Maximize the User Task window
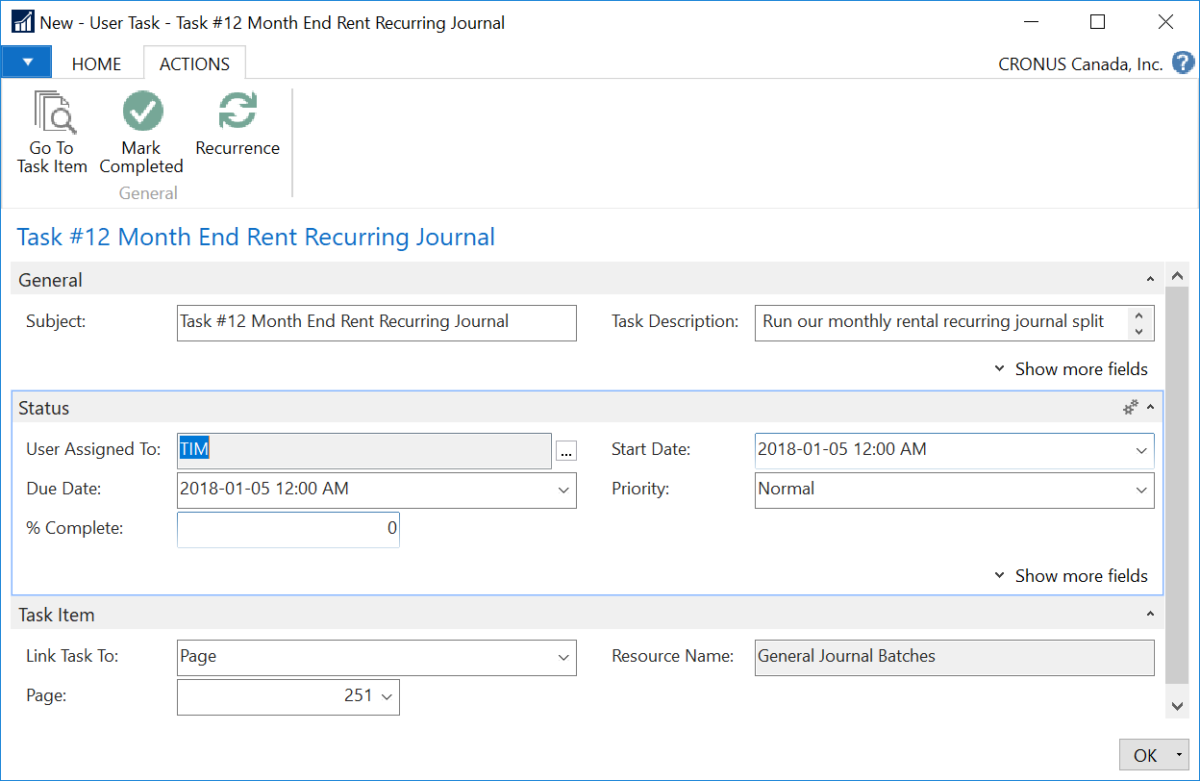The width and height of the screenshot is (1200, 781). pyautogui.click(x=1097, y=22)
